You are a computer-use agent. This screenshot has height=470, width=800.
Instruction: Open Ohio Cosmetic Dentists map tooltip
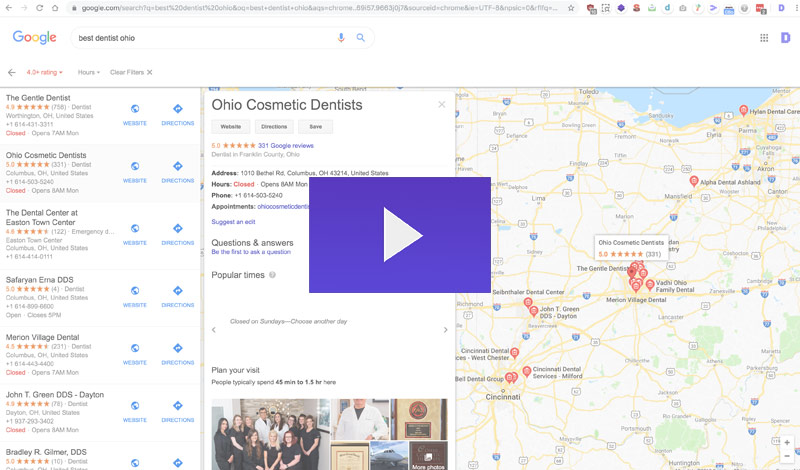coord(631,248)
